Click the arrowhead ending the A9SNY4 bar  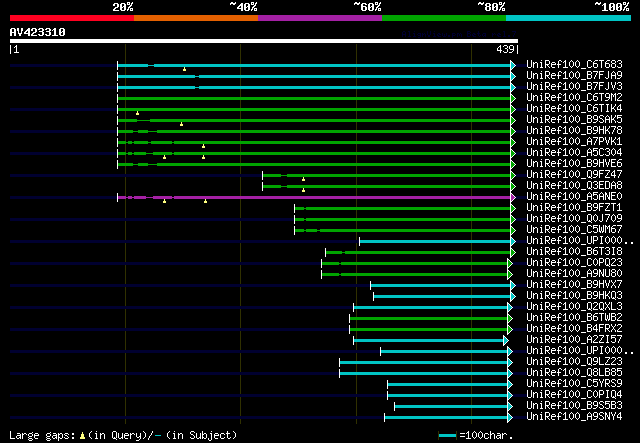click(x=510, y=418)
